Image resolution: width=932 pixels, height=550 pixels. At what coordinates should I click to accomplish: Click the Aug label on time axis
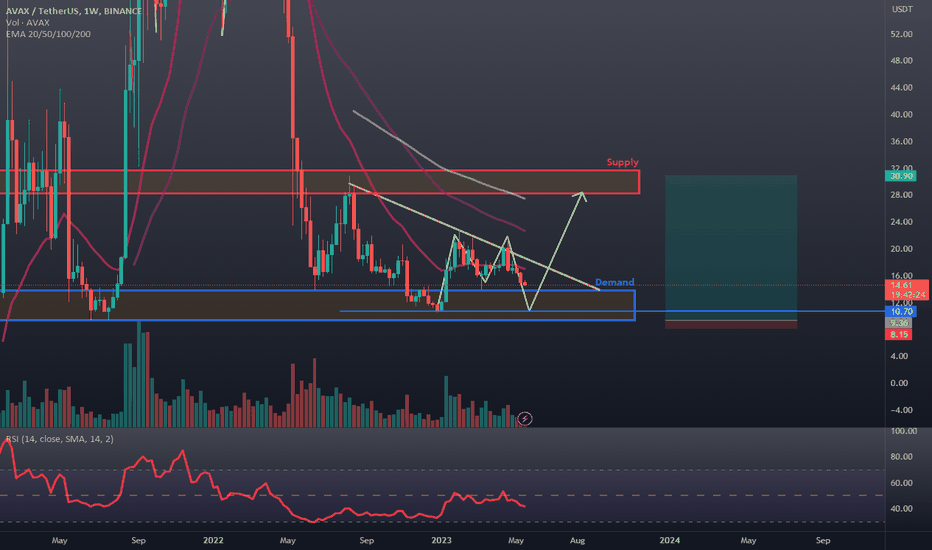click(577, 540)
